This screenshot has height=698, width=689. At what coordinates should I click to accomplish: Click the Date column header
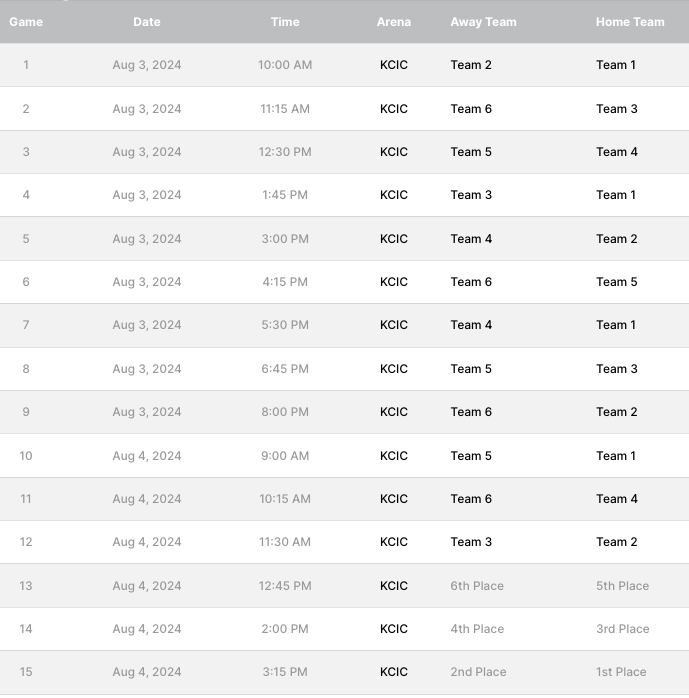[147, 22]
